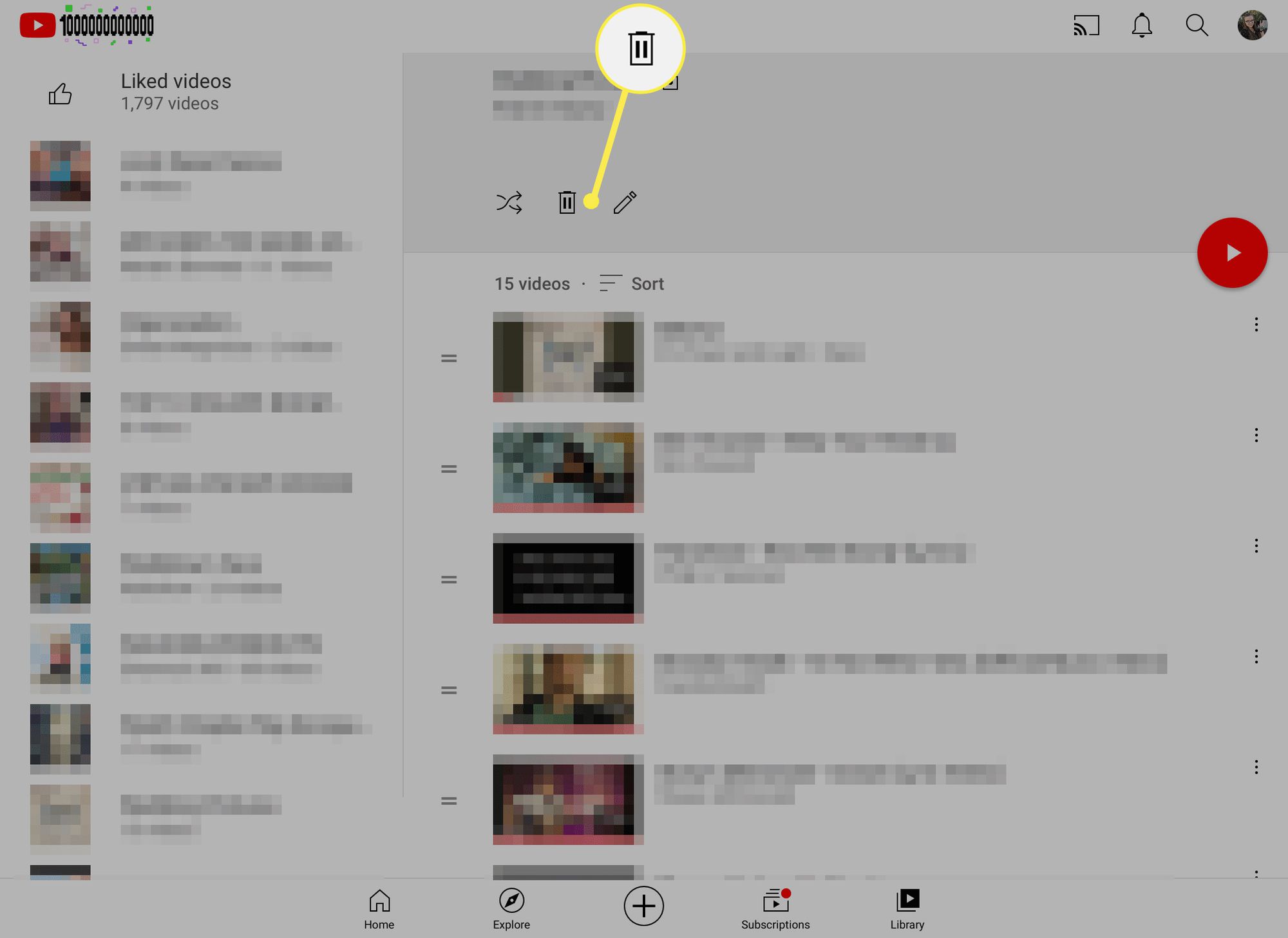Screen dimensions: 1288x938
Task: Grab the reorder handle of the third playlist video
Action: 449,579
